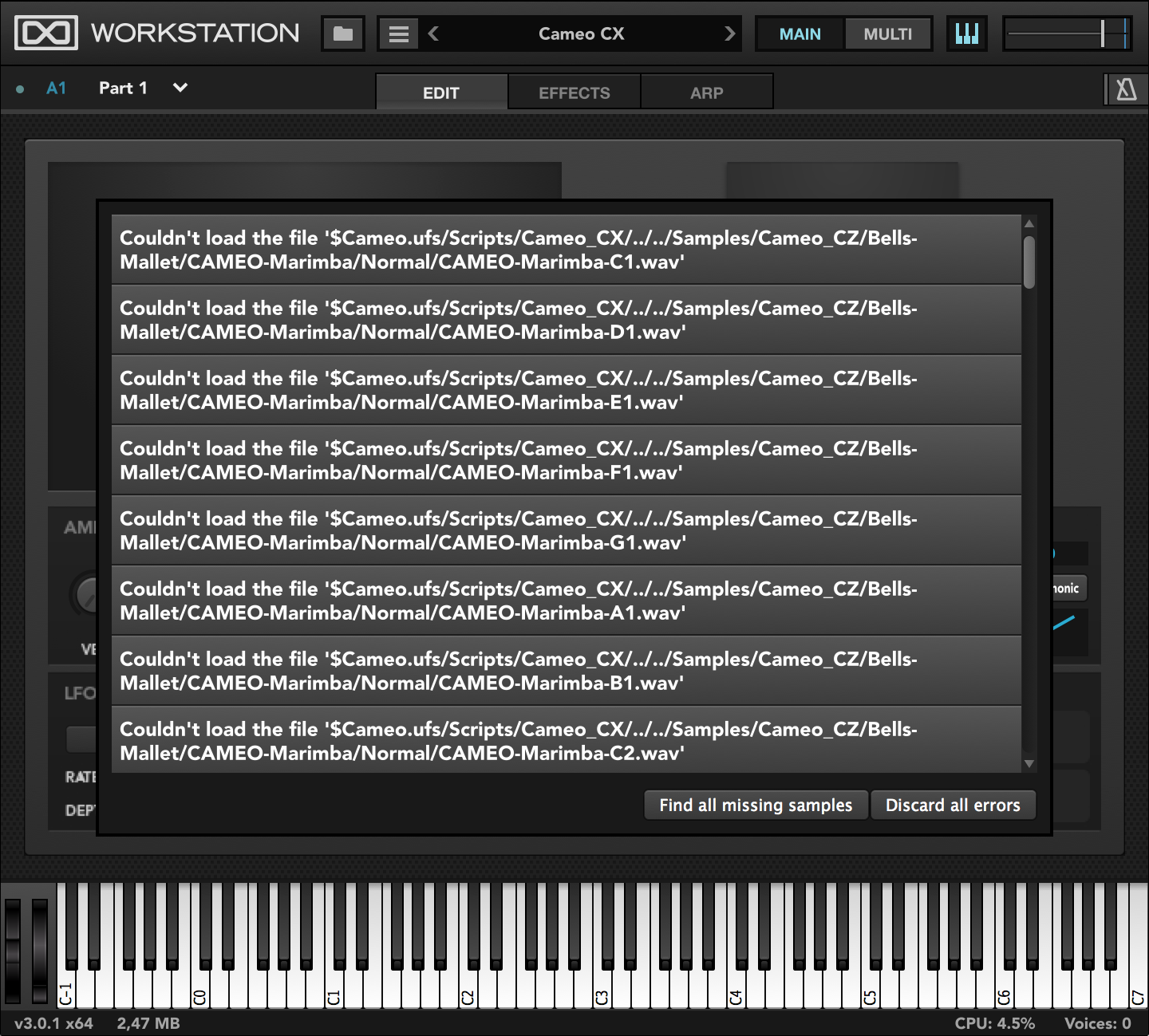Viewport: 1149px width, 1036px height.
Task: Select the Marimba-F1.wav error entry
Action: coord(567,460)
